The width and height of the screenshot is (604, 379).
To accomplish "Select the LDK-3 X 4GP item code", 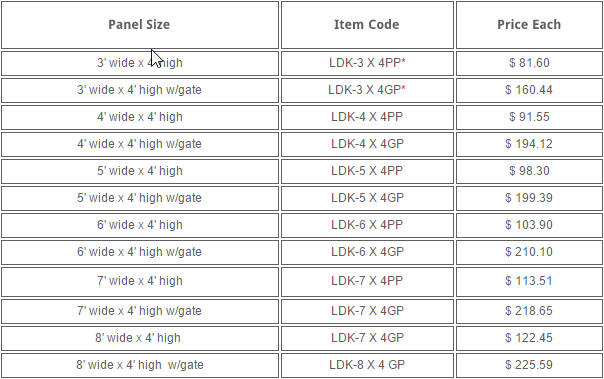I will (x=367, y=90).
